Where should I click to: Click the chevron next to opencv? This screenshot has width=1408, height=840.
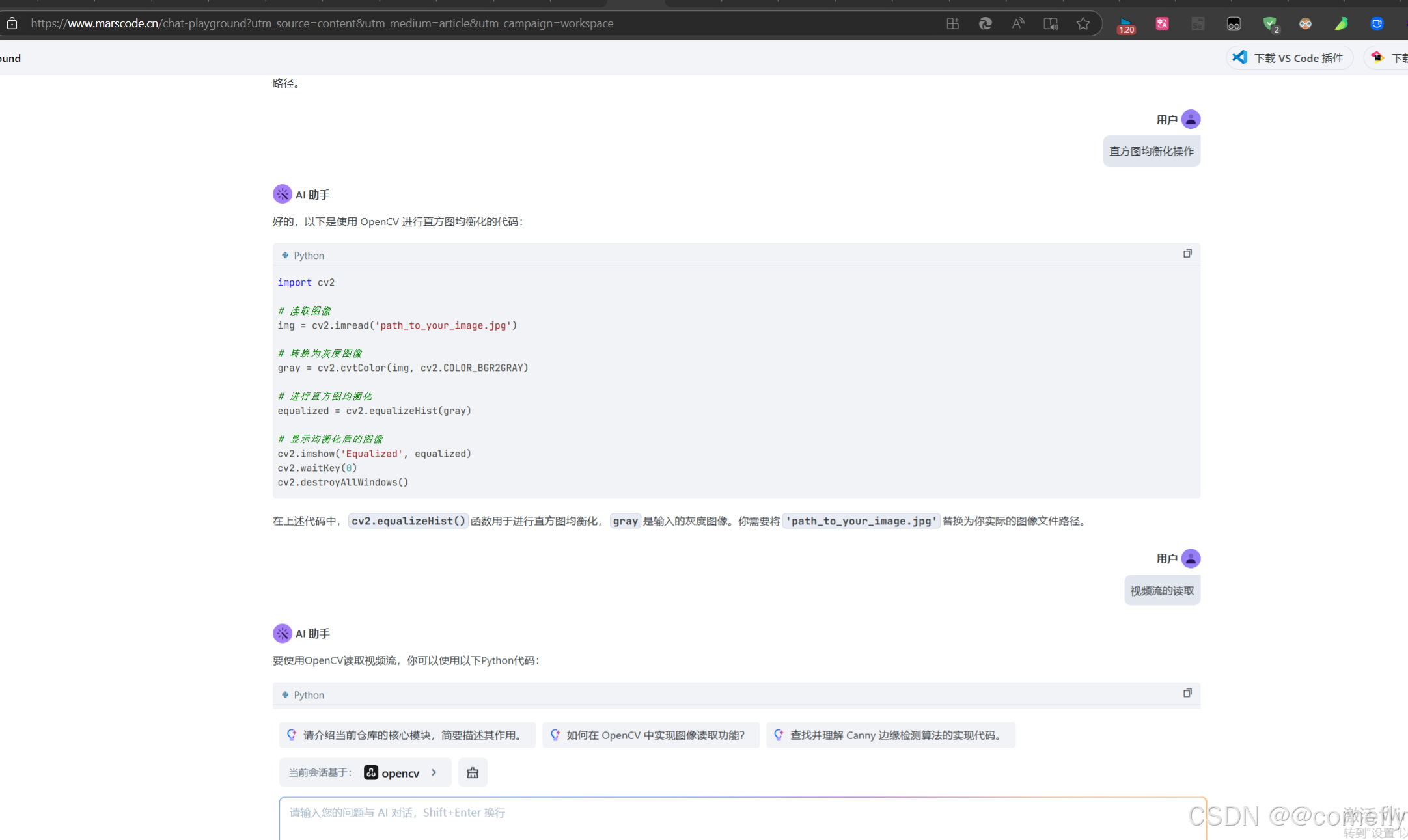click(434, 772)
